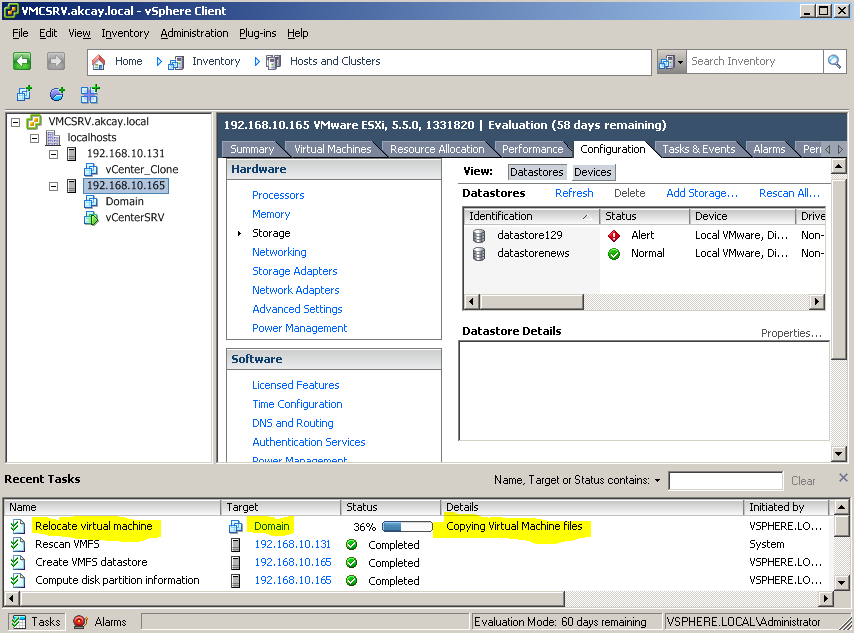Screen dimensions: 854x633
Task: Click the Tasks icon in status bar
Action: point(19,622)
